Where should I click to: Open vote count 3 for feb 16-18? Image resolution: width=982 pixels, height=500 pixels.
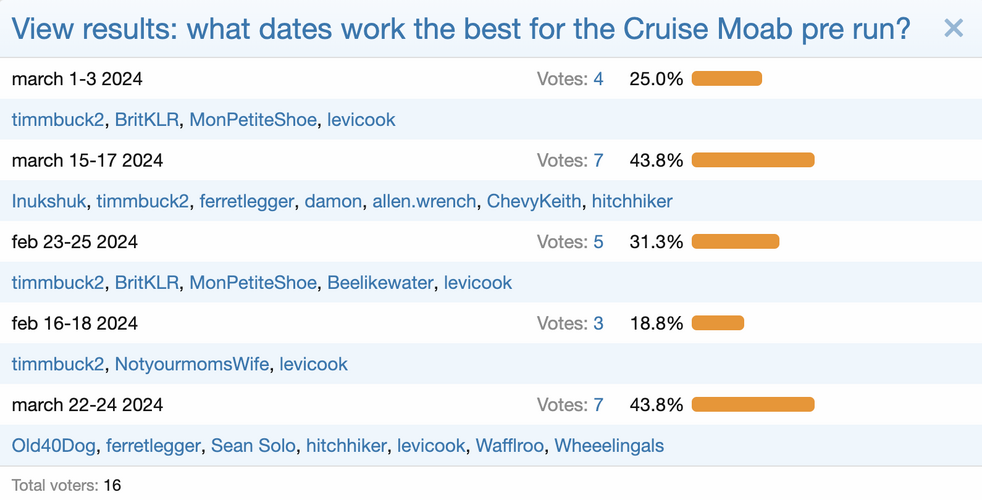tap(598, 324)
